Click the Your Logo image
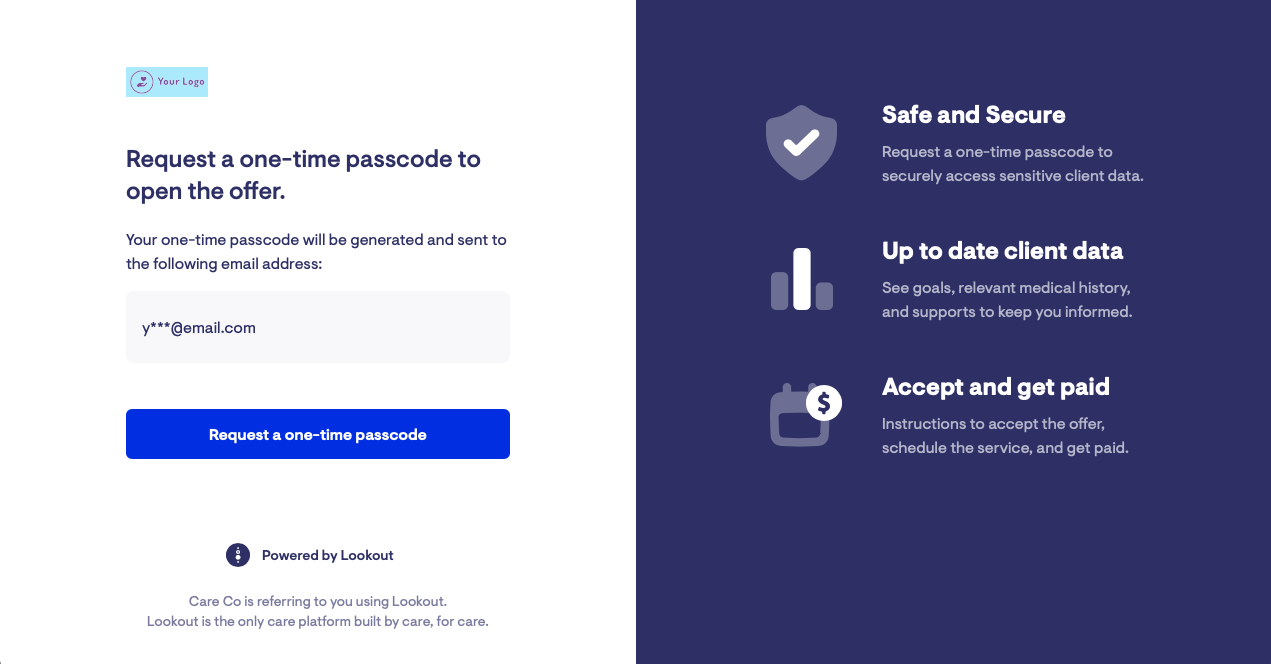 [x=167, y=82]
